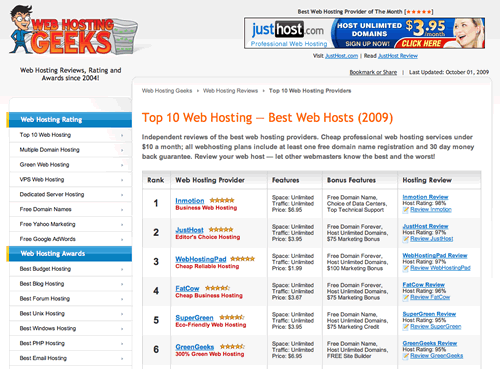Open Green Web Hosting menu item
The image size is (500, 369).
tap(71, 165)
